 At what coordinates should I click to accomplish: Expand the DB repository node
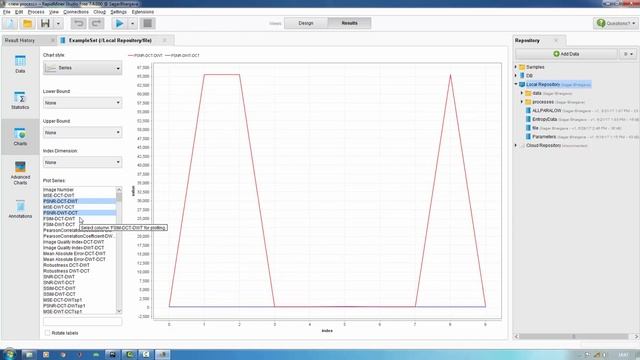pos(516,76)
